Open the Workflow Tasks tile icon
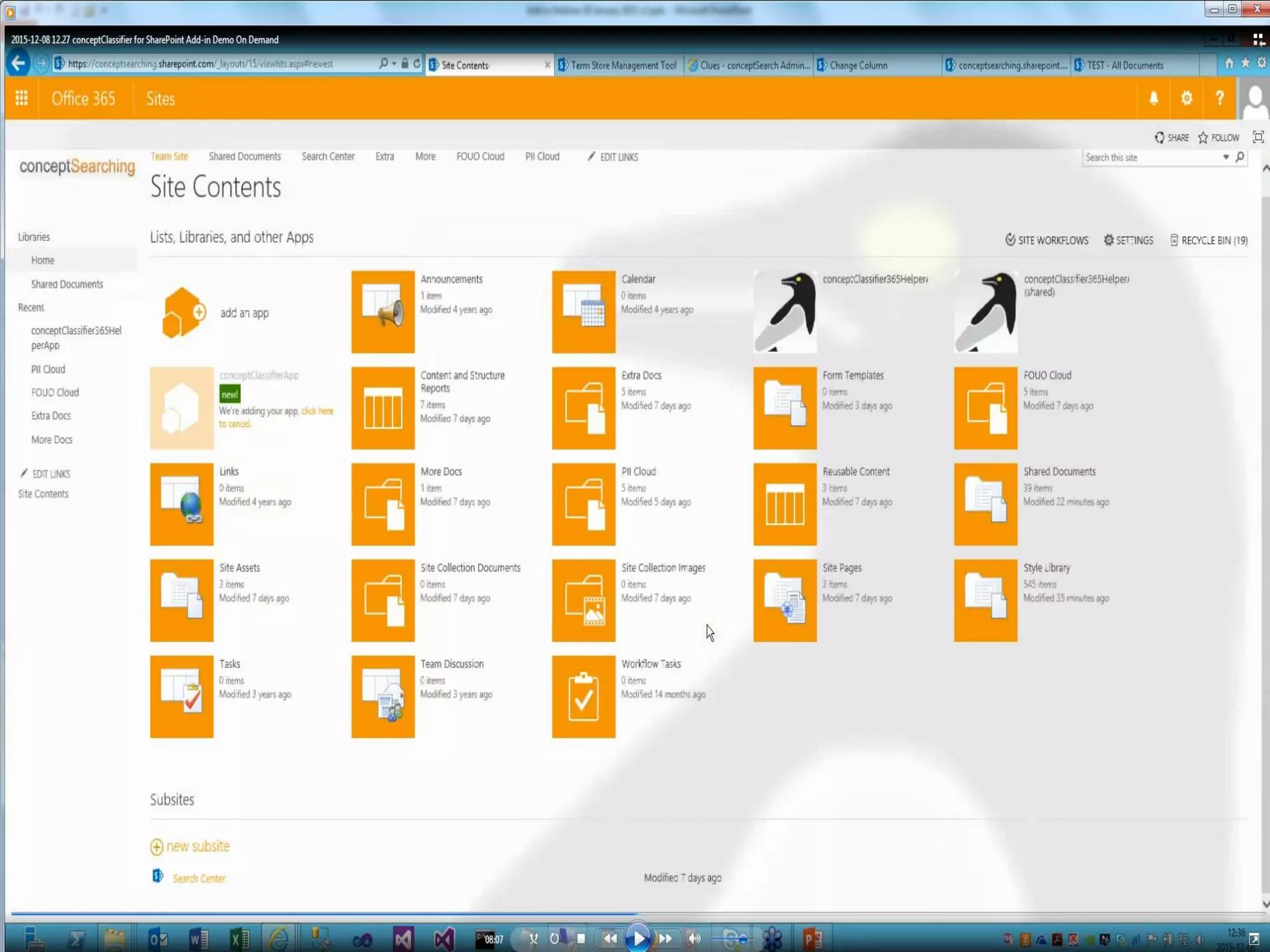Viewport: 1270px width, 952px height. tap(584, 697)
